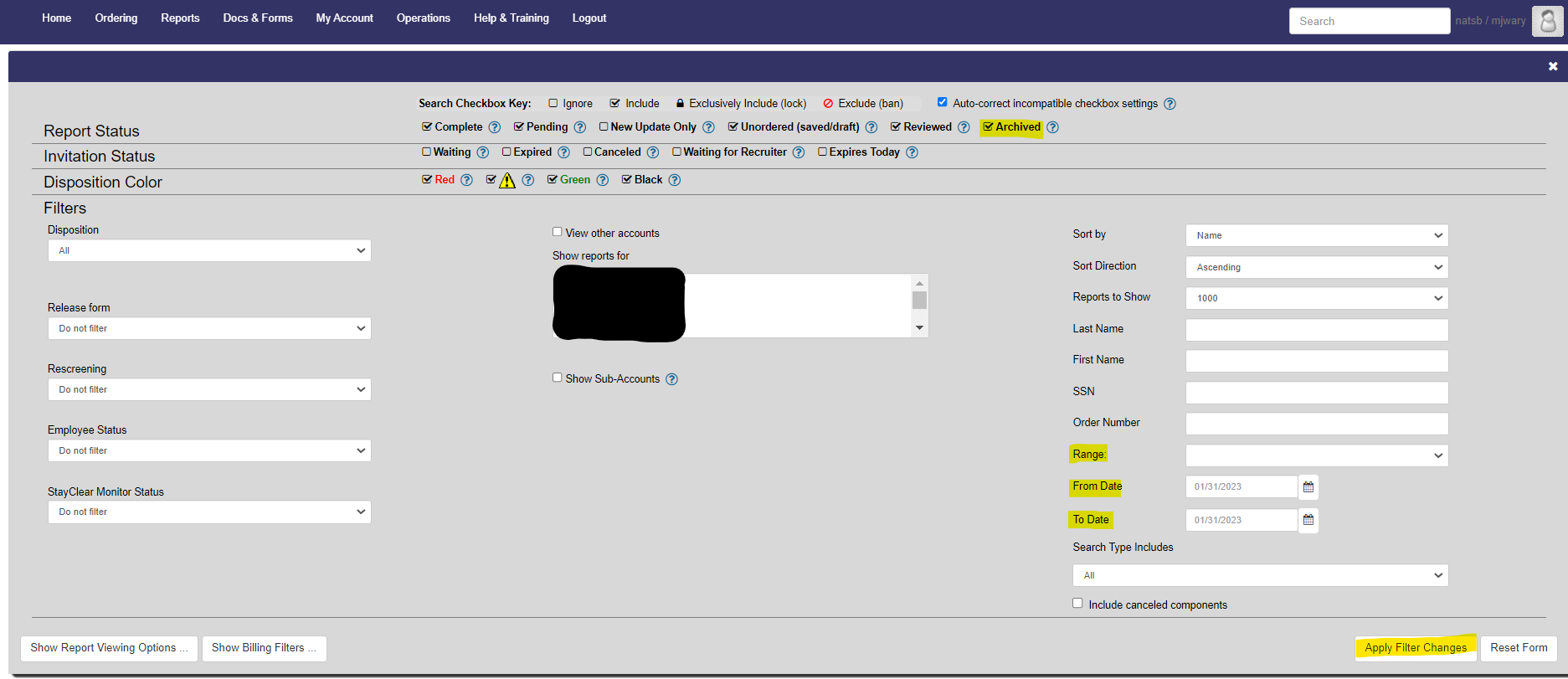Open the Rescreening dropdown
The width and height of the screenshot is (1568, 679).
[209, 389]
